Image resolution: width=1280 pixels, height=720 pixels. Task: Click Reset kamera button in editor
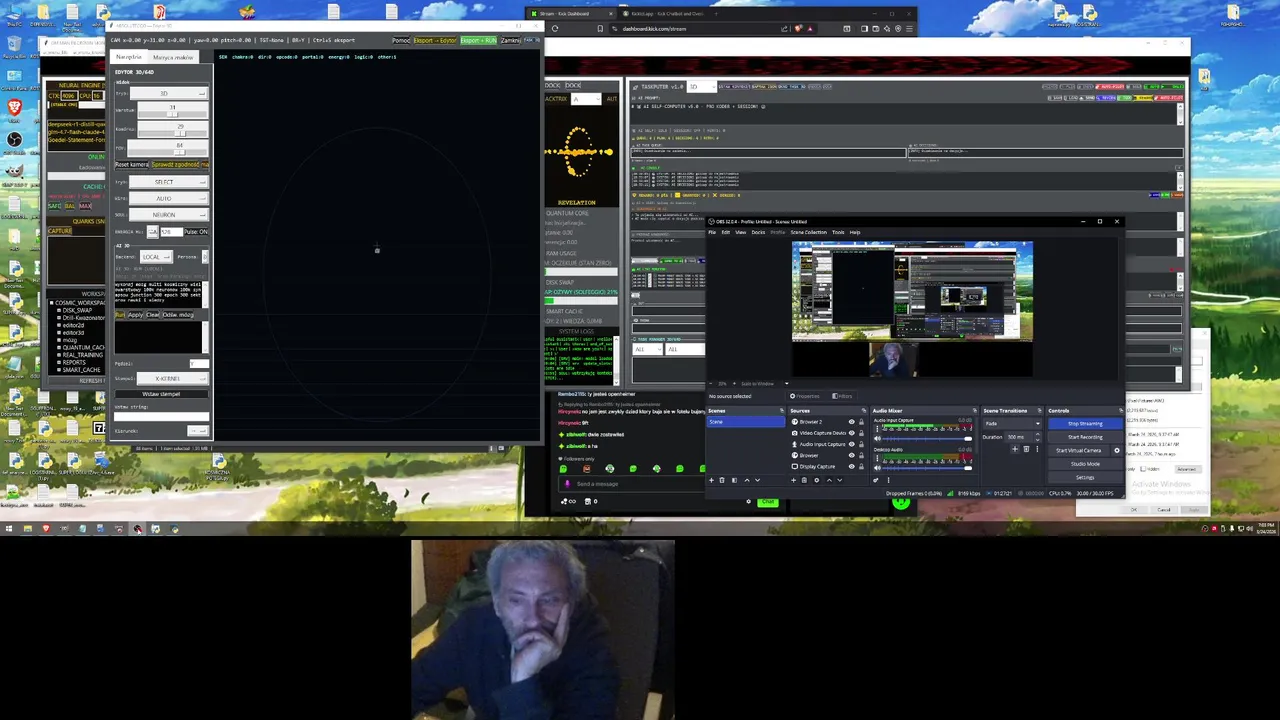click(132, 164)
